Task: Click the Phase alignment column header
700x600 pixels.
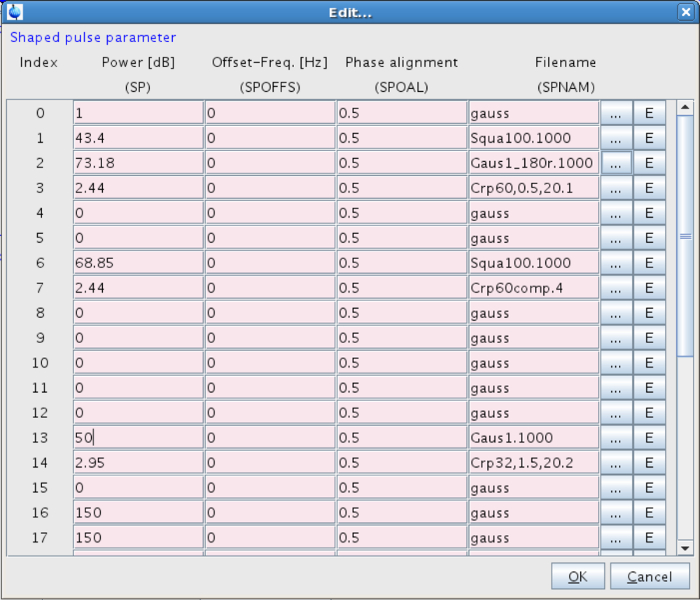Action: (x=401, y=62)
